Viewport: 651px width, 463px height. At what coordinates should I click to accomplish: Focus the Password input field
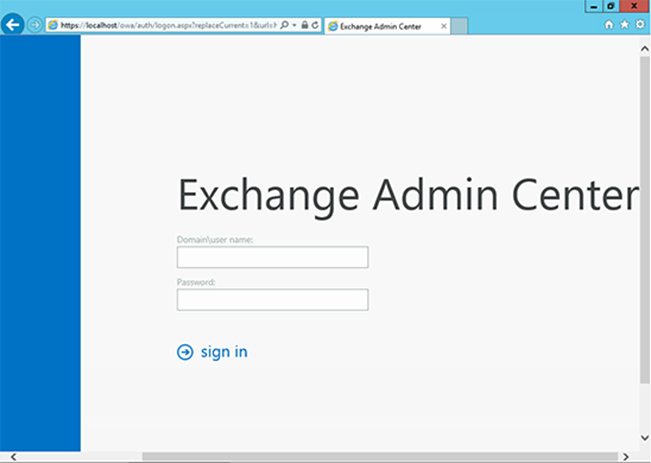pyautogui.click(x=272, y=300)
